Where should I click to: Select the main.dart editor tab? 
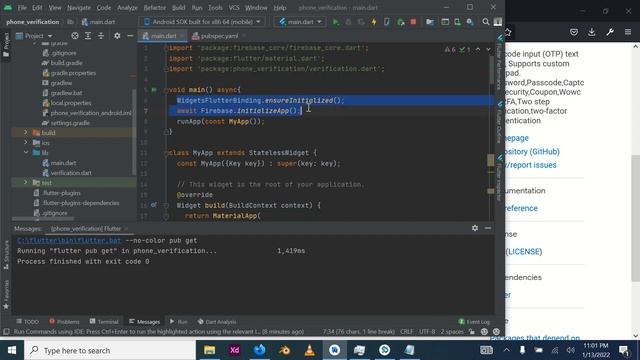tap(163, 36)
